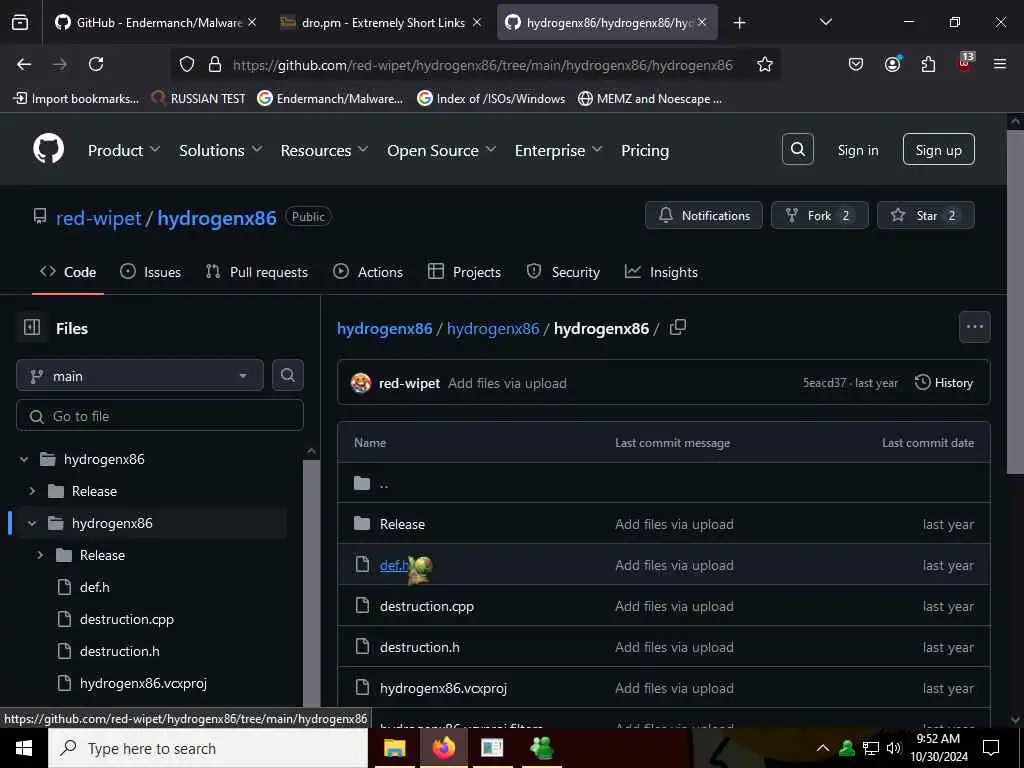Viewport: 1024px width, 768px height.
Task: Open the red-wipet owner link in the repository title
Action: coord(98,217)
